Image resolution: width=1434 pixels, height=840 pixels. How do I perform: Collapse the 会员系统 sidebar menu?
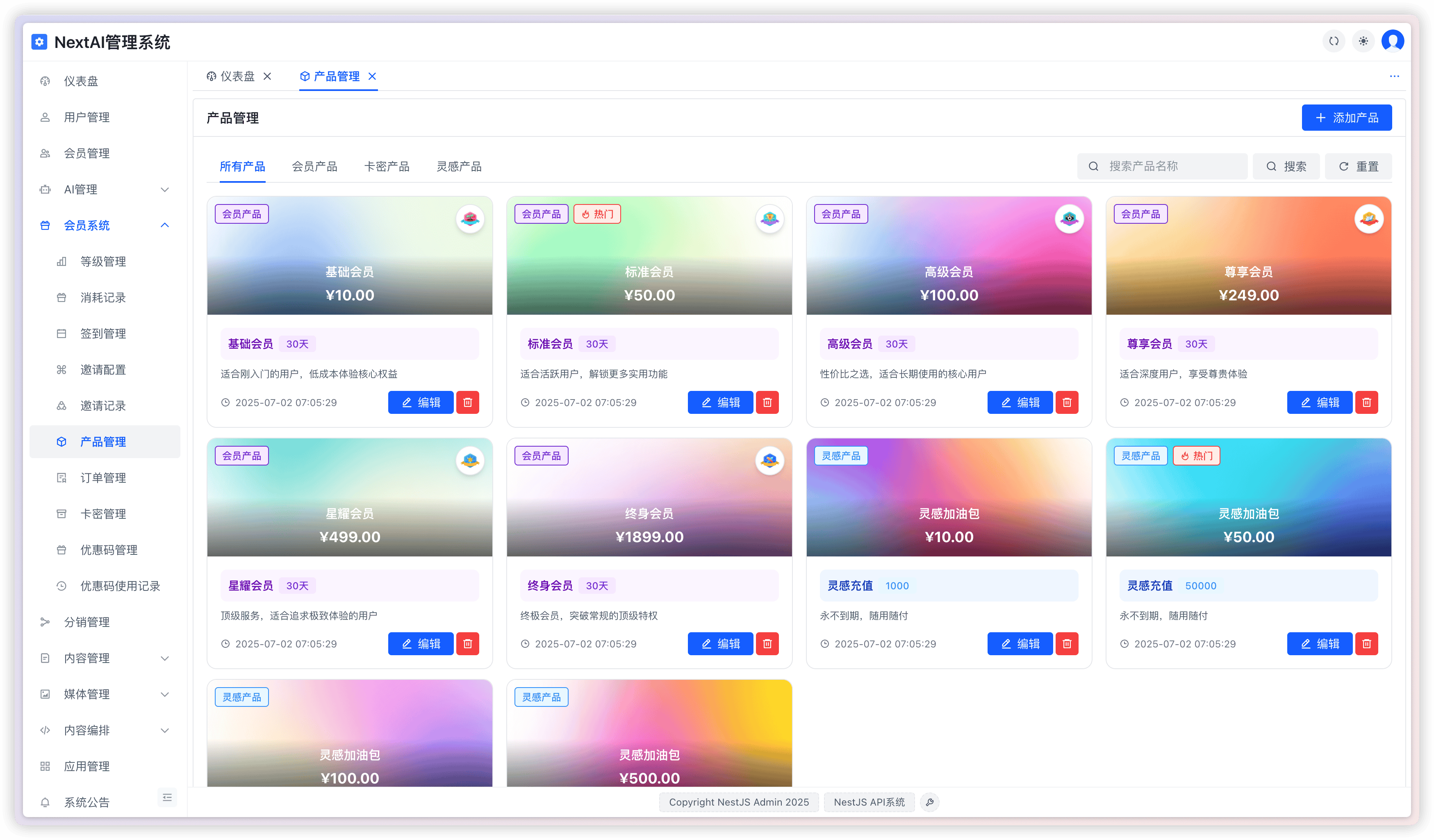[105, 225]
